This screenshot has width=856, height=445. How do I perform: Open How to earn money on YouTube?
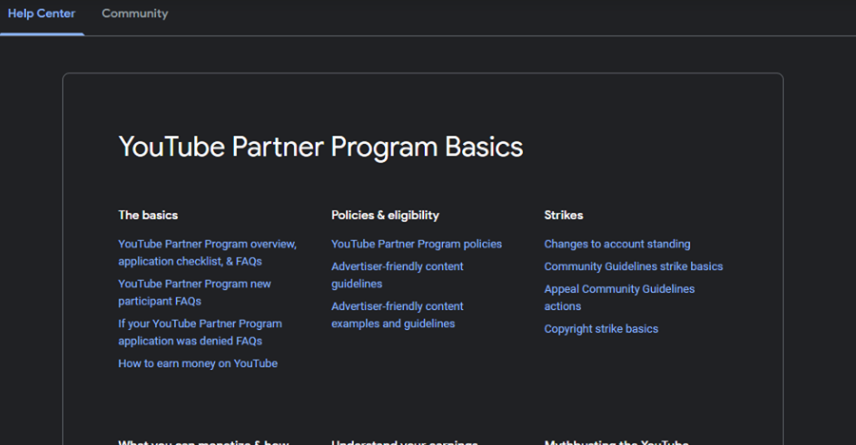(x=198, y=364)
